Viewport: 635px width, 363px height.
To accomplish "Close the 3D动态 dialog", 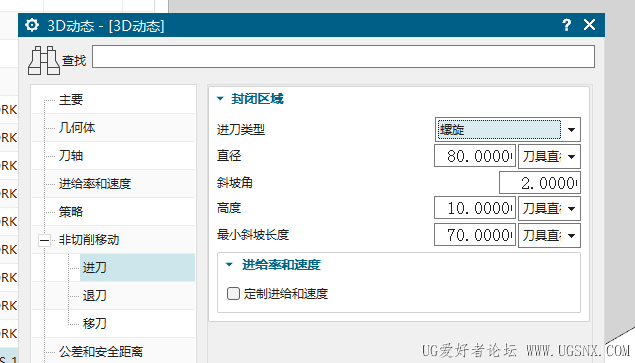I will tap(589, 25).
